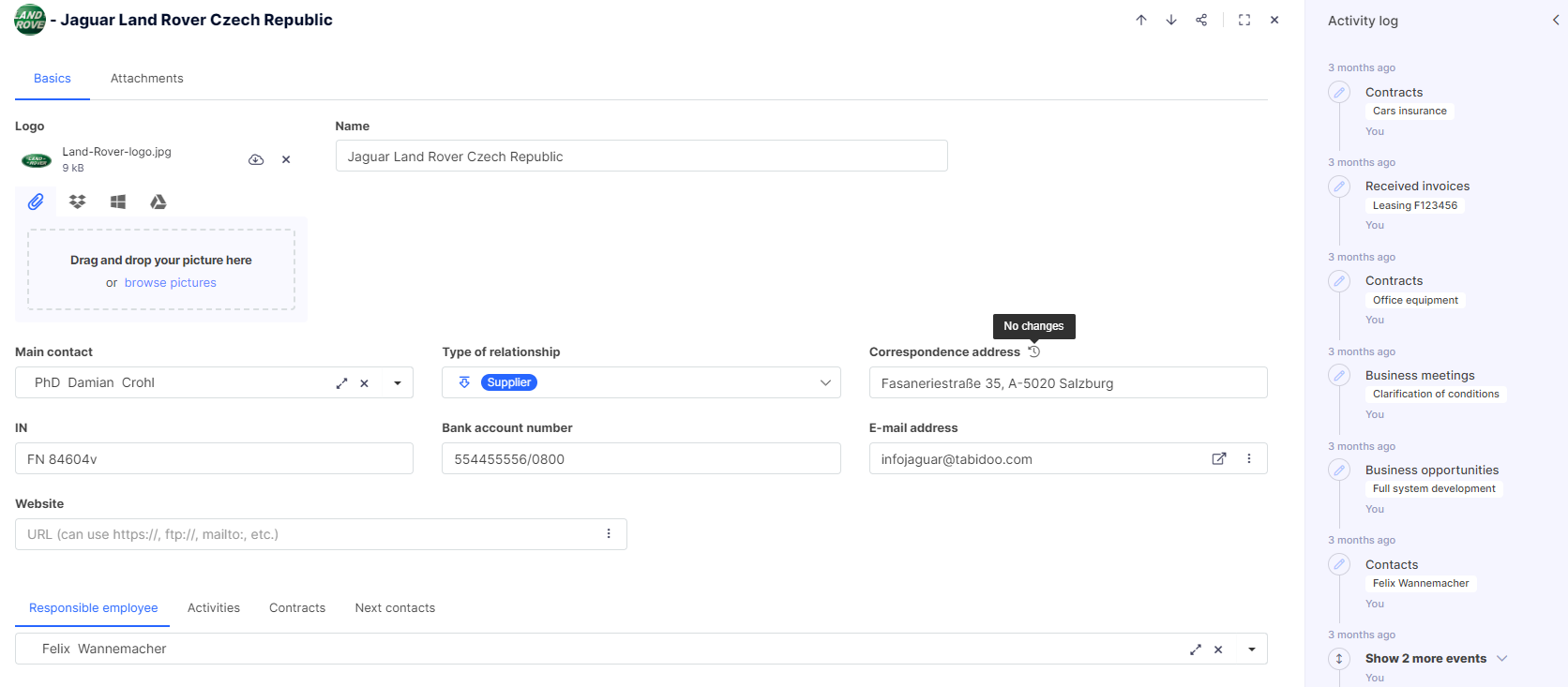Click the share icon in header
The image size is (1568, 687).
click(x=1201, y=20)
